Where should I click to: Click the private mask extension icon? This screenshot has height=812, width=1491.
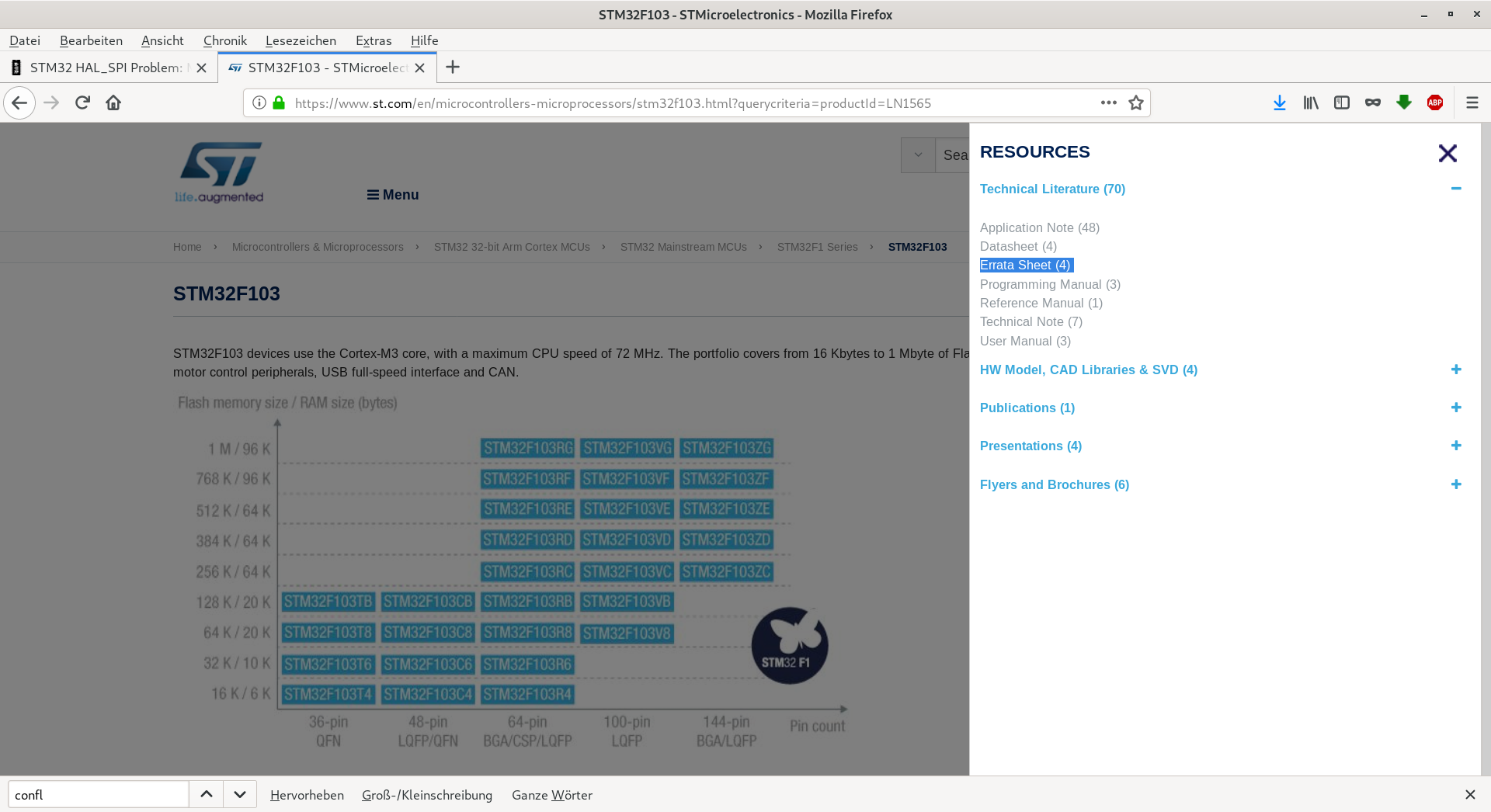(x=1373, y=102)
